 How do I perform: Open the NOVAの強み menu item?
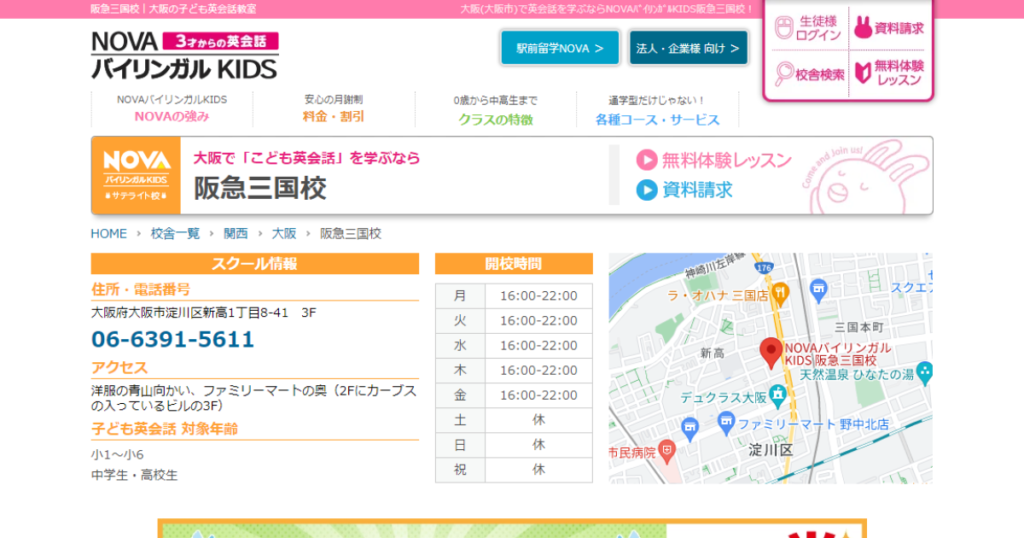click(x=171, y=117)
